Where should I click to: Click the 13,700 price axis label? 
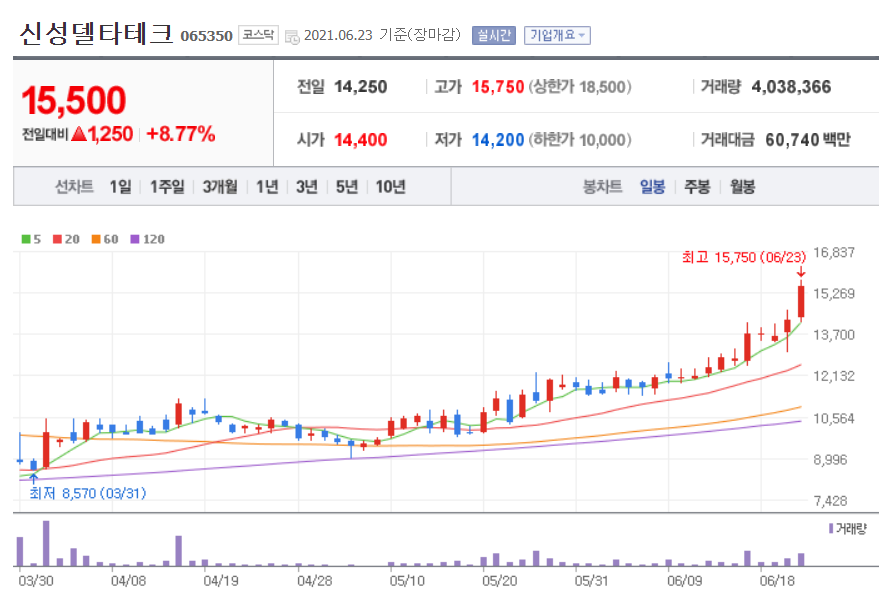tap(834, 335)
